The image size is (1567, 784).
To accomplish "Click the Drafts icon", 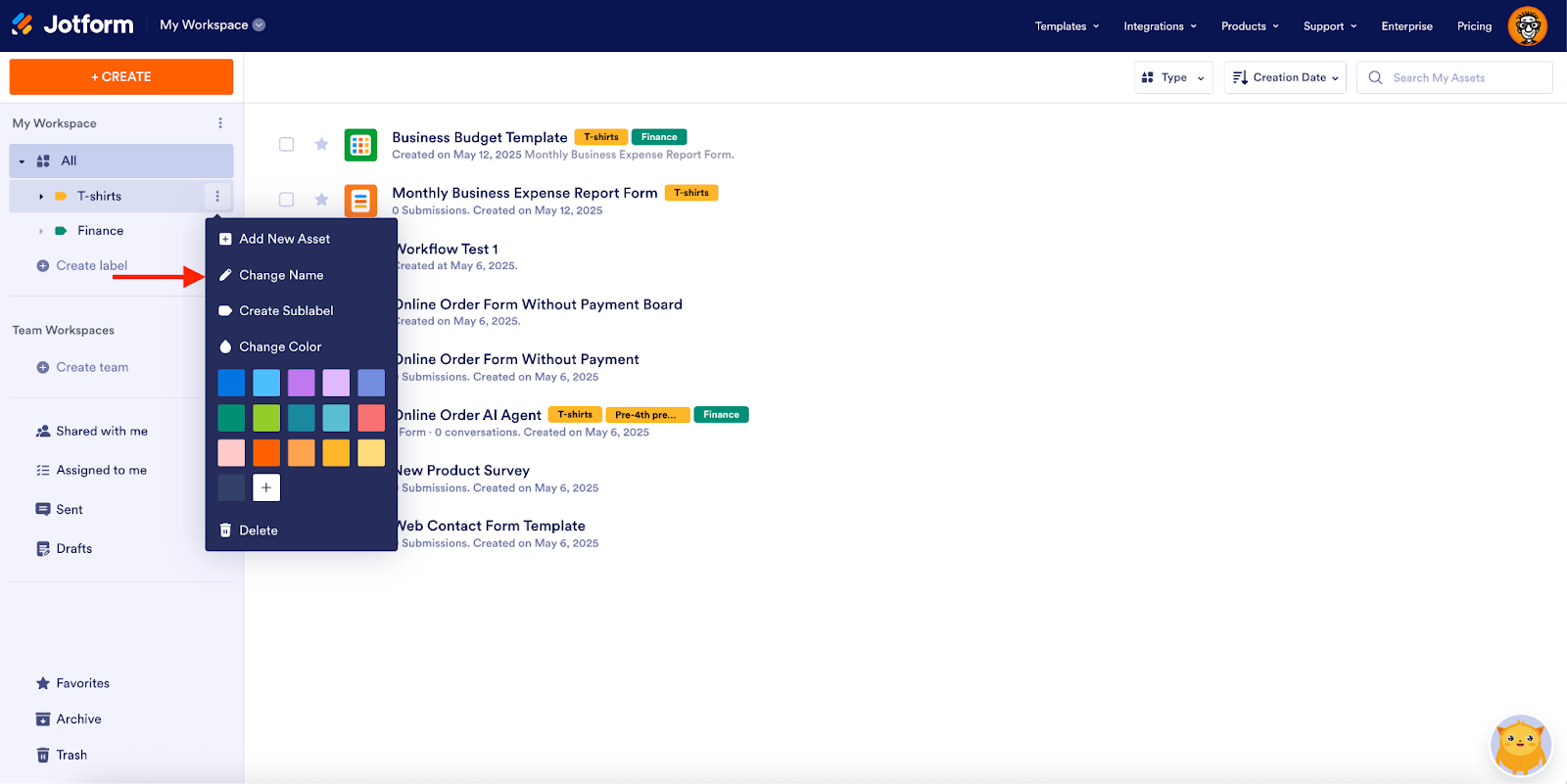I will [x=43, y=548].
